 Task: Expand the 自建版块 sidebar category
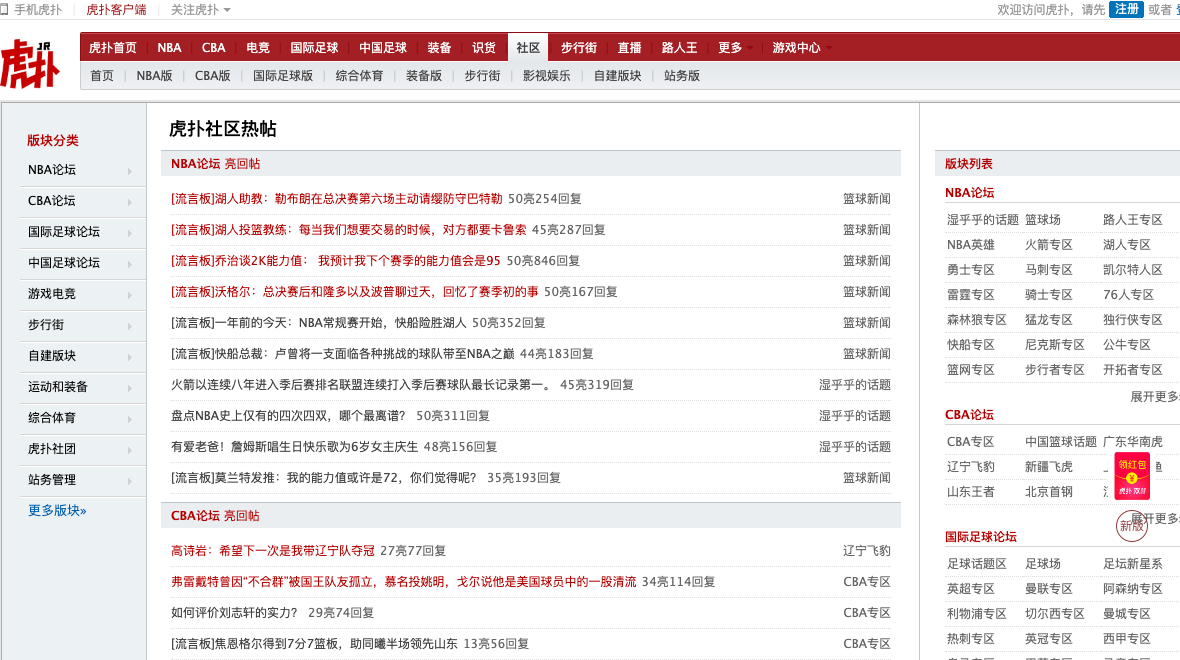click(x=81, y=355)
